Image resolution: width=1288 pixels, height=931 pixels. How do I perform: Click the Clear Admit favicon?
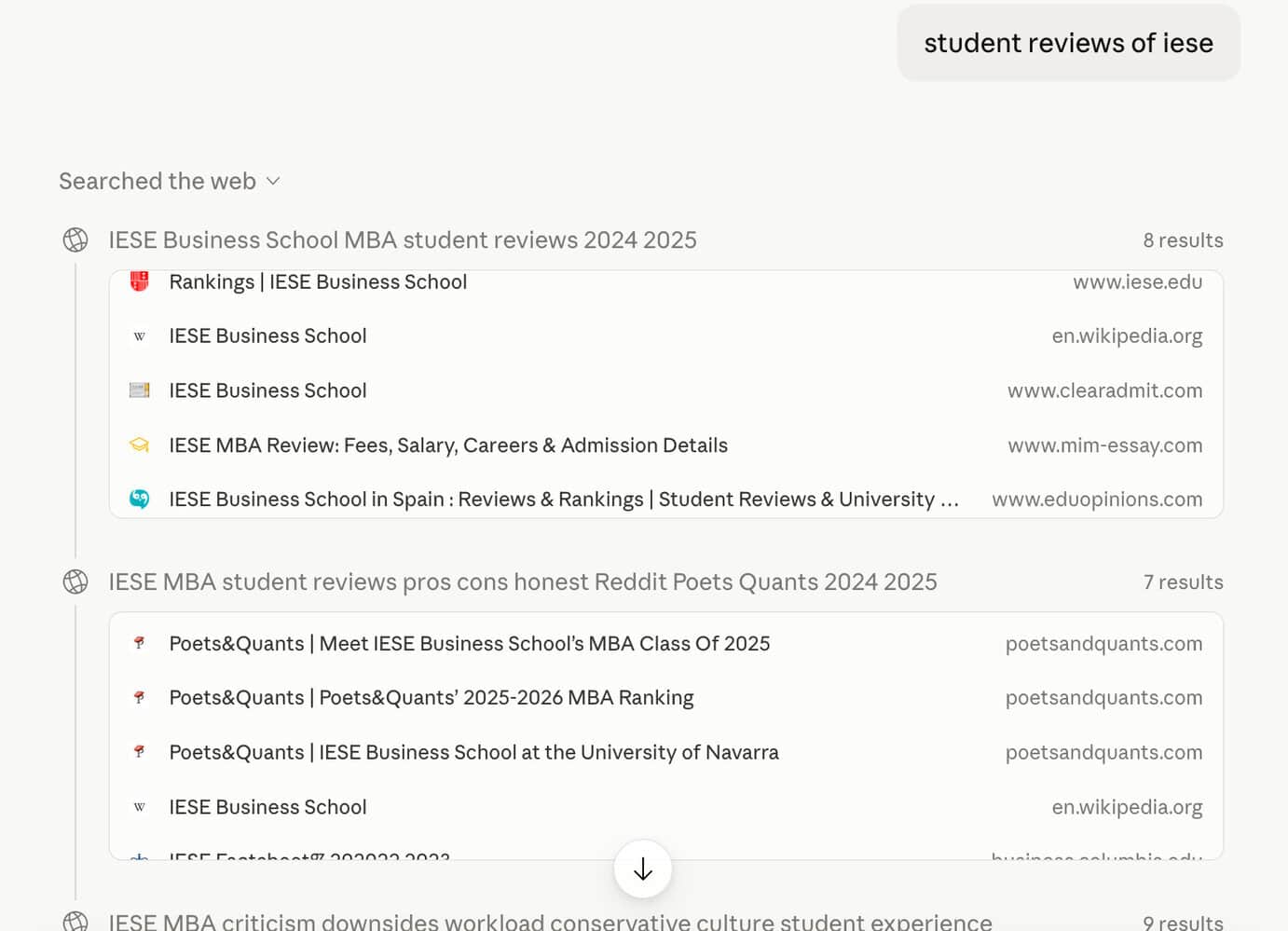(x=139, y=390)
